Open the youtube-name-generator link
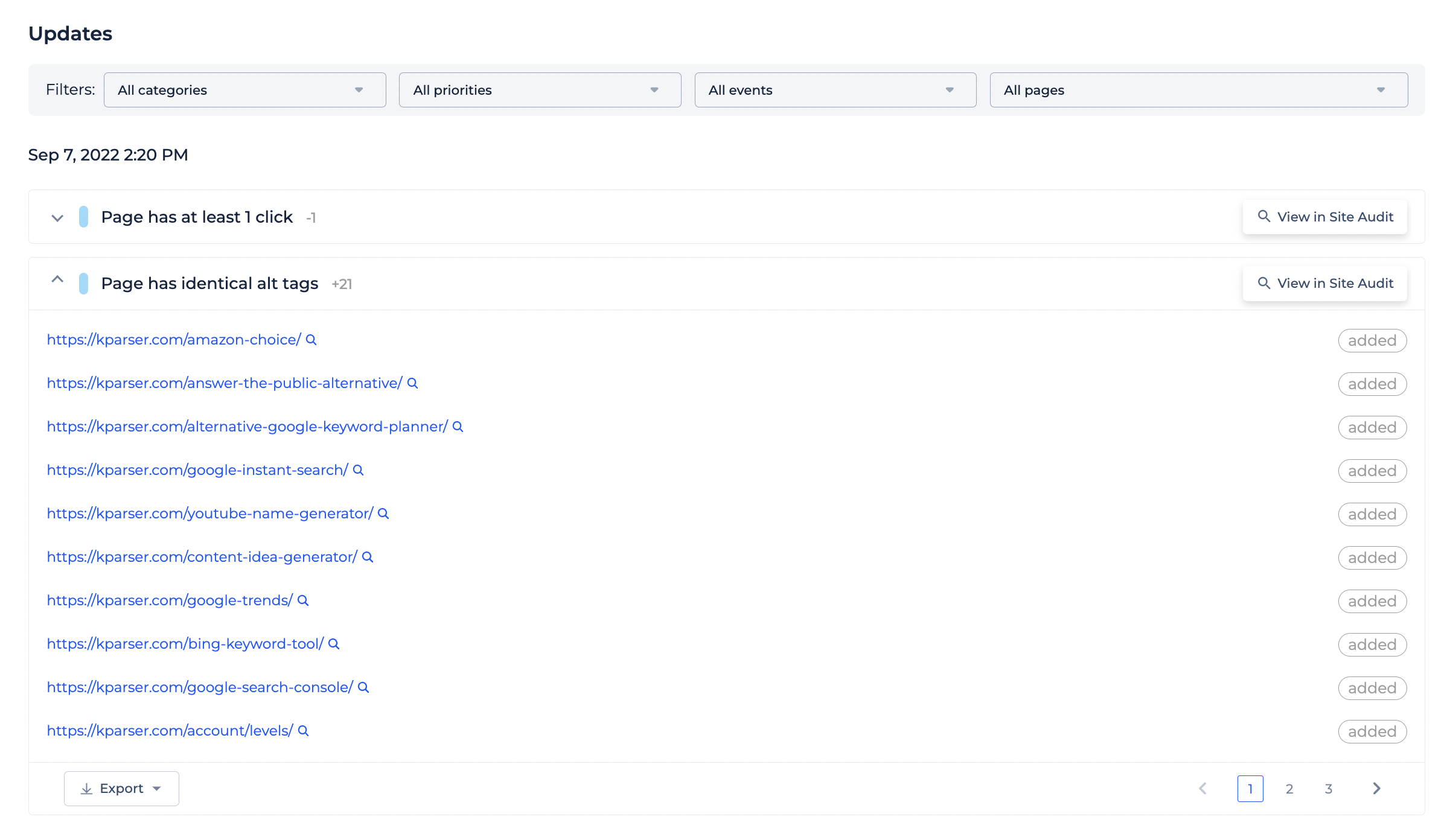This screenshot has width=1450, height=840. tap(210, 514)
